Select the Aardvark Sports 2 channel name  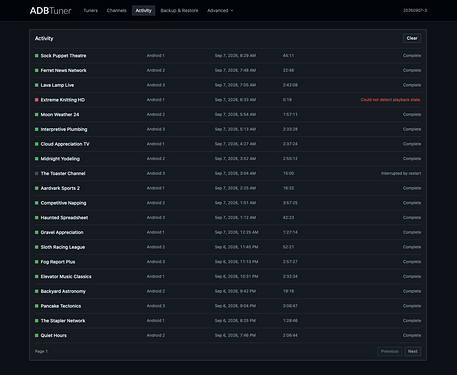click(60, 188)
